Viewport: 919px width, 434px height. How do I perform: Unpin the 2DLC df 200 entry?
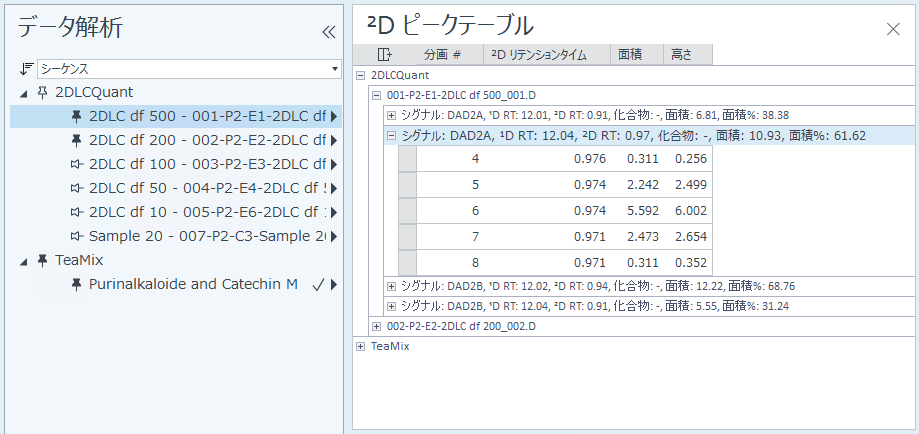76,140
